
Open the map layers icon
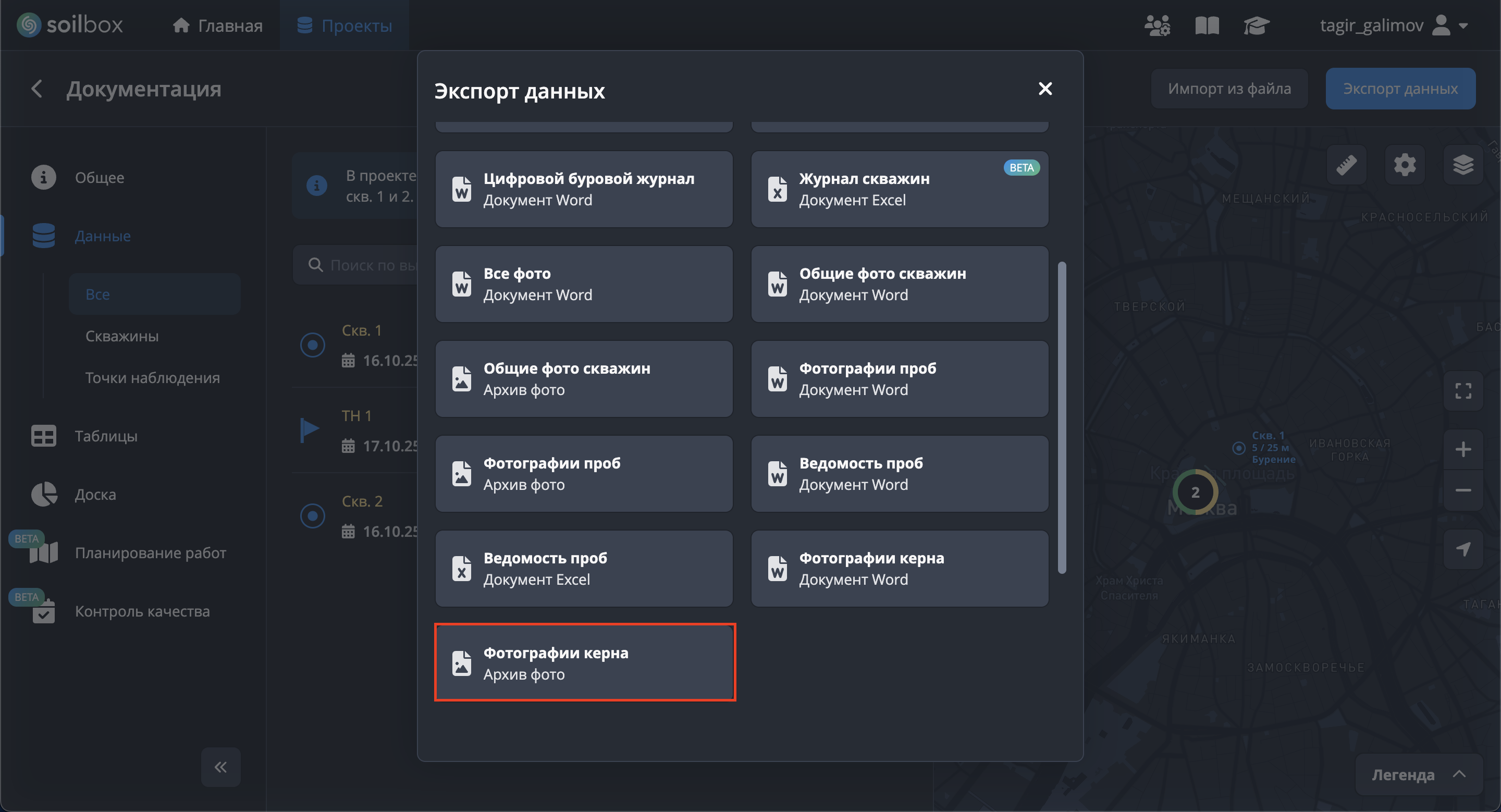(1462, 165)
